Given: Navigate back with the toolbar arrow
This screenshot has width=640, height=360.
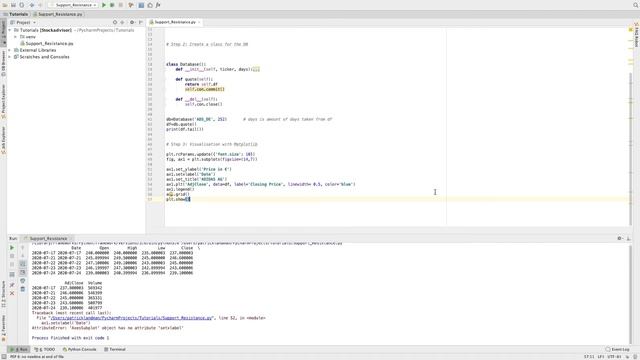Looking at the screenshot, I should (31, 5).
